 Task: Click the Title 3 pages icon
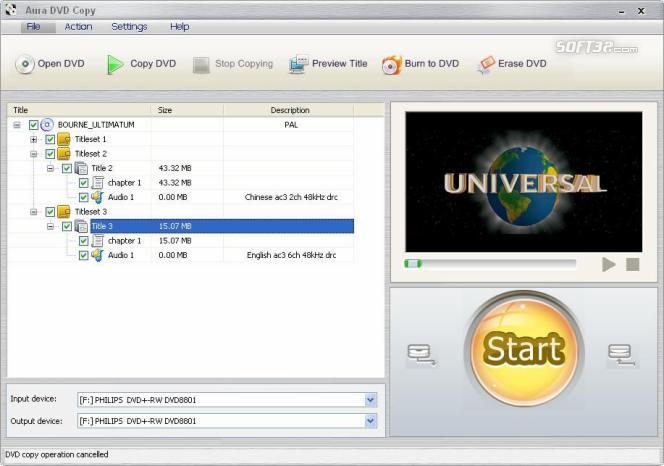[x=81, y=226]
